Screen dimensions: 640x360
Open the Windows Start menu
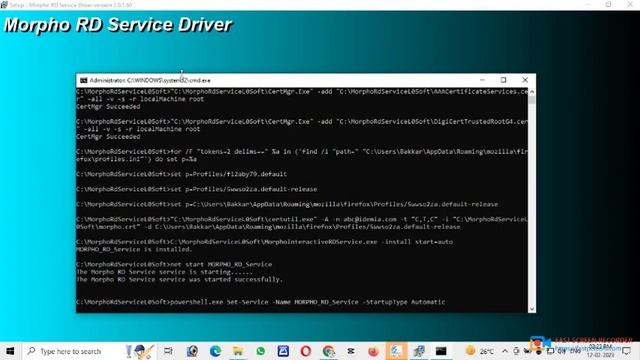click(10, 351)
